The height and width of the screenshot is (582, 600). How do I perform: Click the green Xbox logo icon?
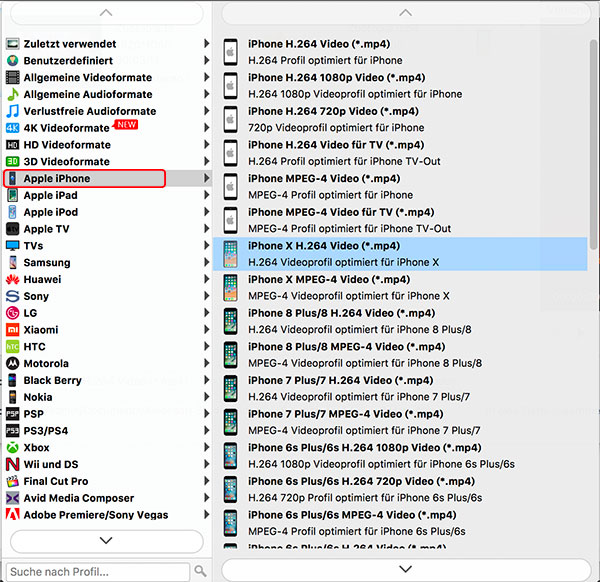point(13,447)
